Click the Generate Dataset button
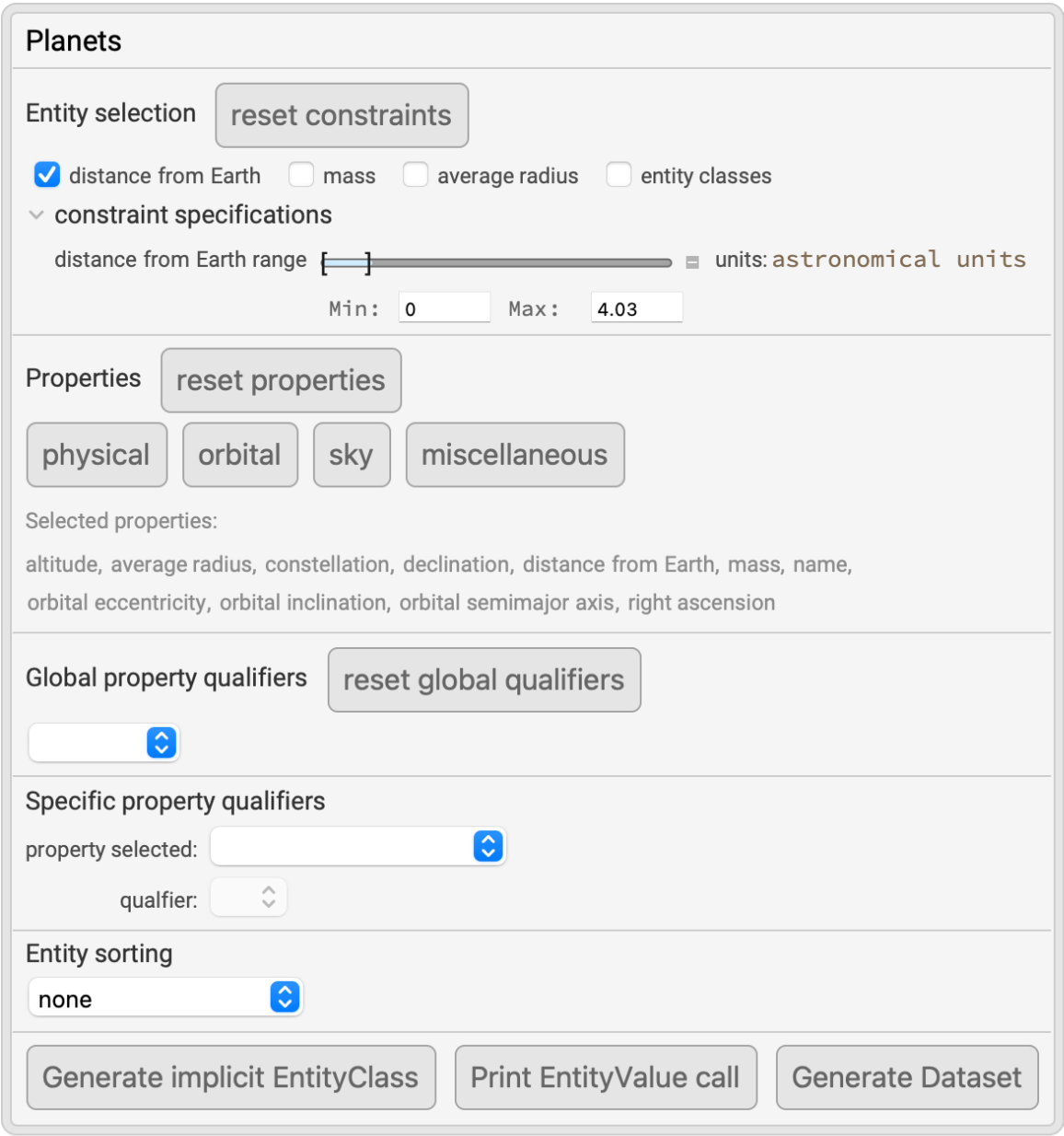The image size is (1064, 1136). (907, 1077)
